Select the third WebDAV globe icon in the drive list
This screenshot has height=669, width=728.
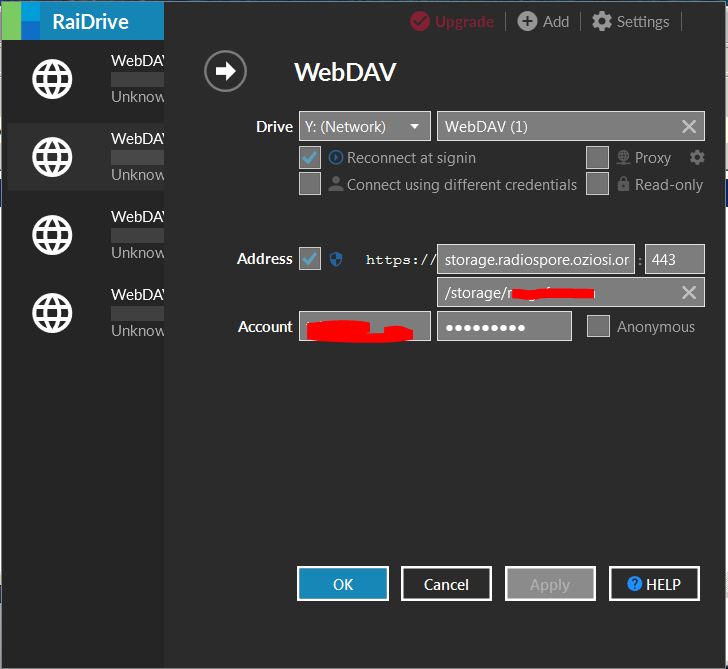tap(52, 235)
